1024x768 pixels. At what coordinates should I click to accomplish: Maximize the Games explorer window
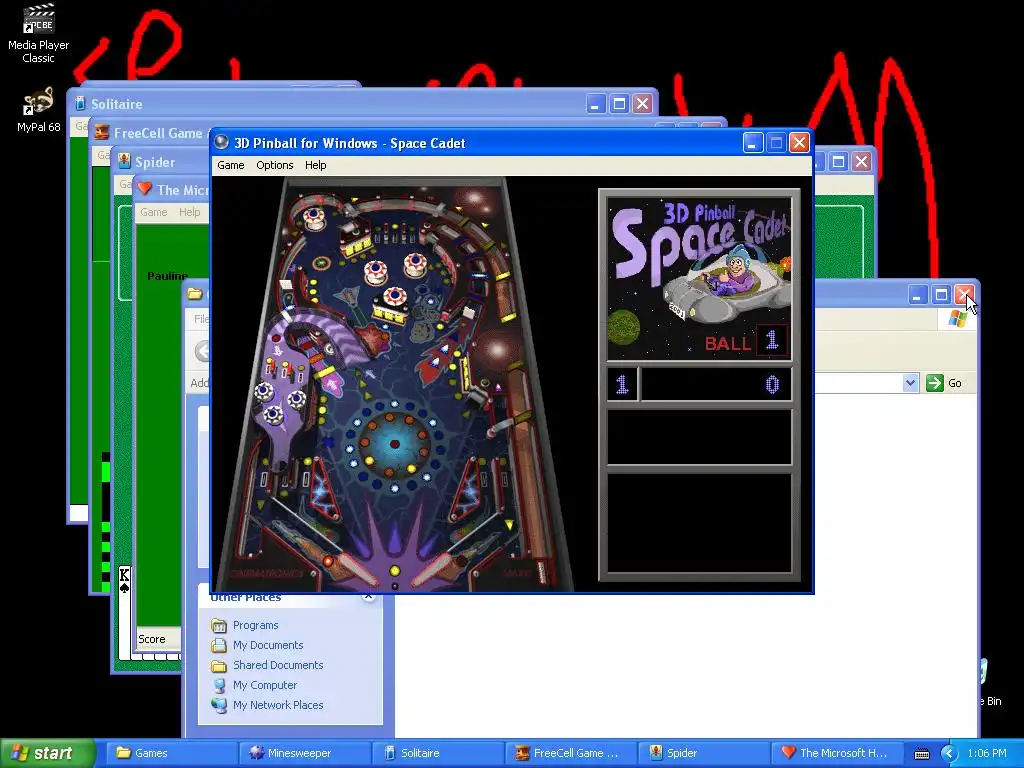(x=941, y=295)
